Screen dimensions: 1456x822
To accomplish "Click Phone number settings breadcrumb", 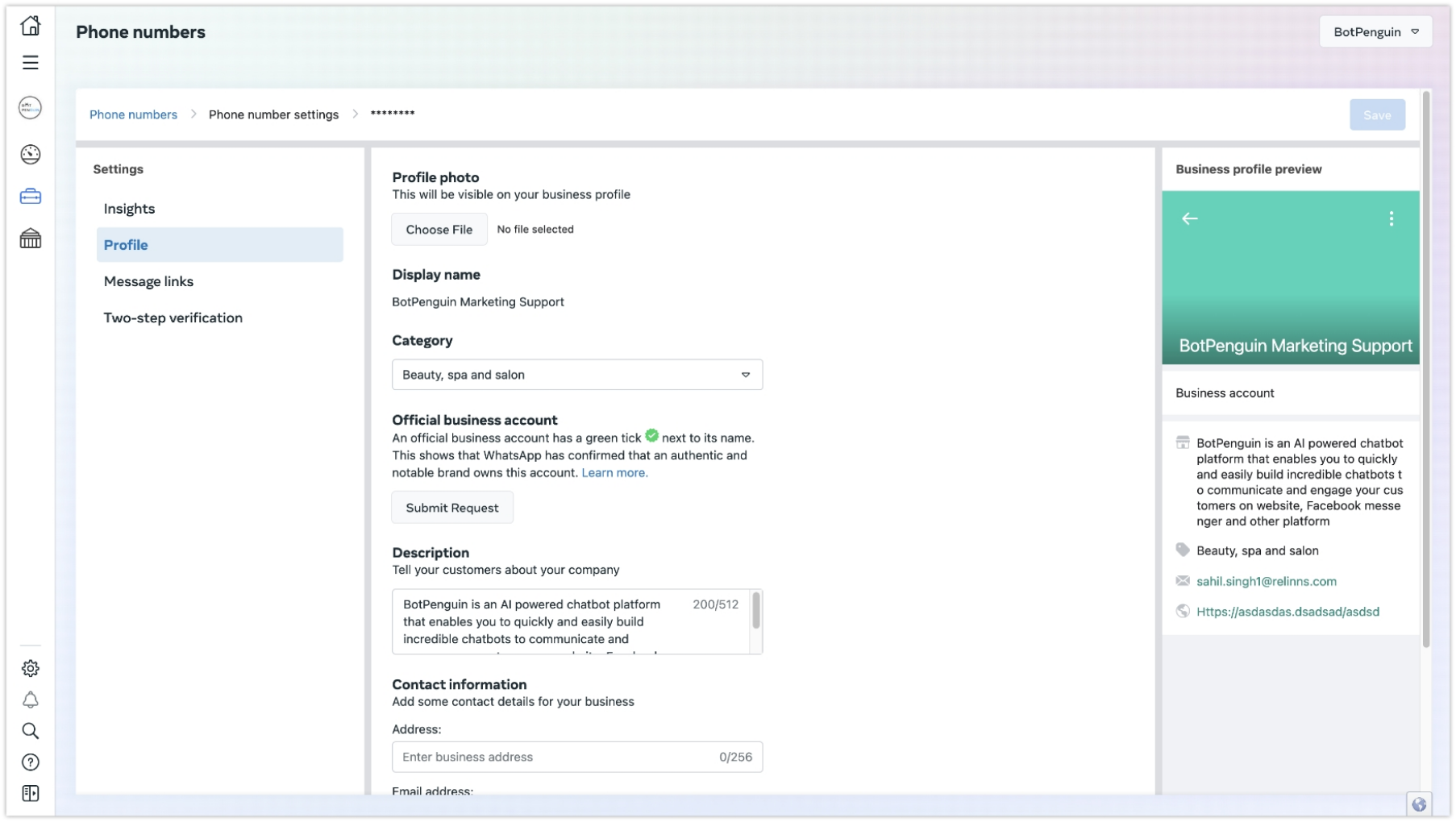I will (273, 114).
